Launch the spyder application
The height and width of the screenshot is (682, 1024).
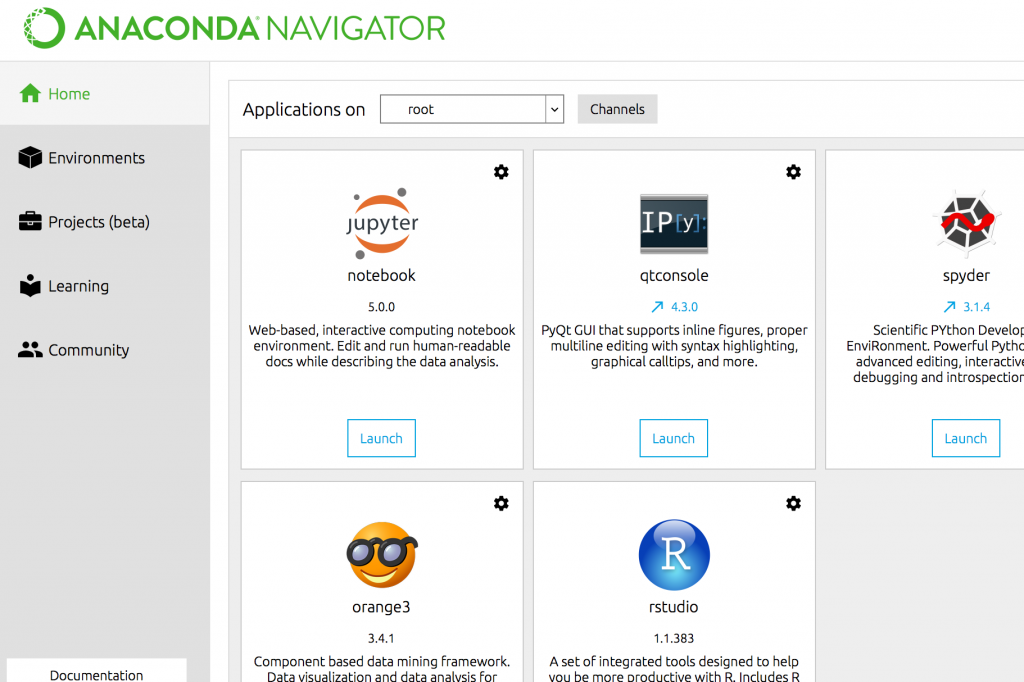tap(966, 438)
